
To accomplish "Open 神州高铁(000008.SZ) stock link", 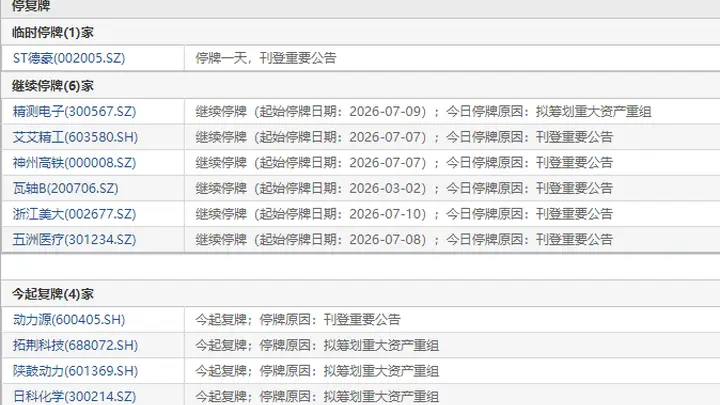I will 74,163.
